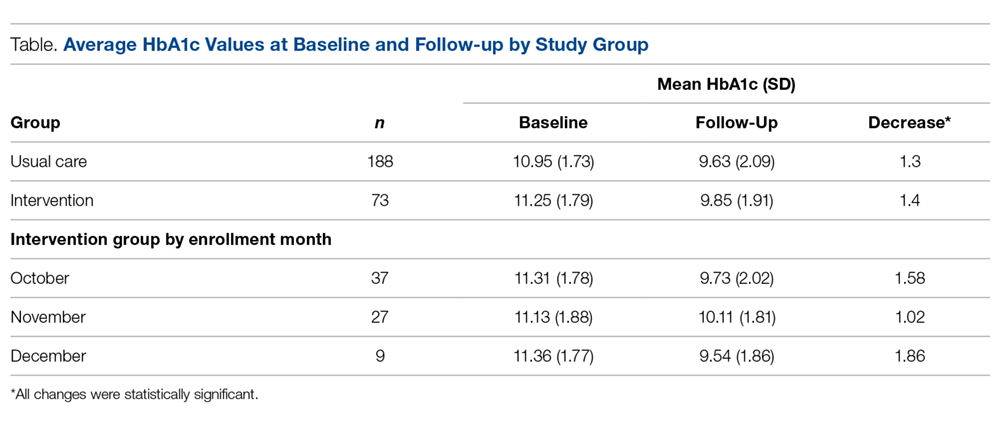This screenshot has height=423, width=1000.
Task: Select the Intervention row label
Action: [x=51, y=200]
